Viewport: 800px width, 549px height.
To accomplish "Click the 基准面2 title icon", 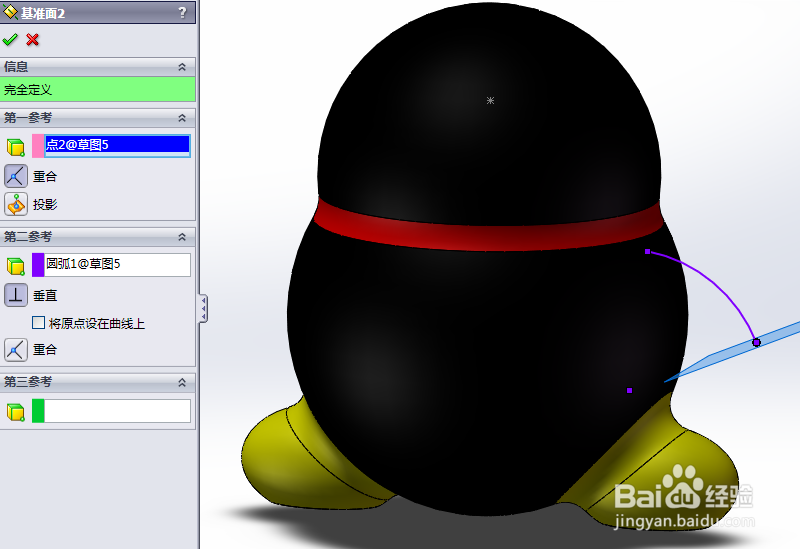I will pos(10,12).
